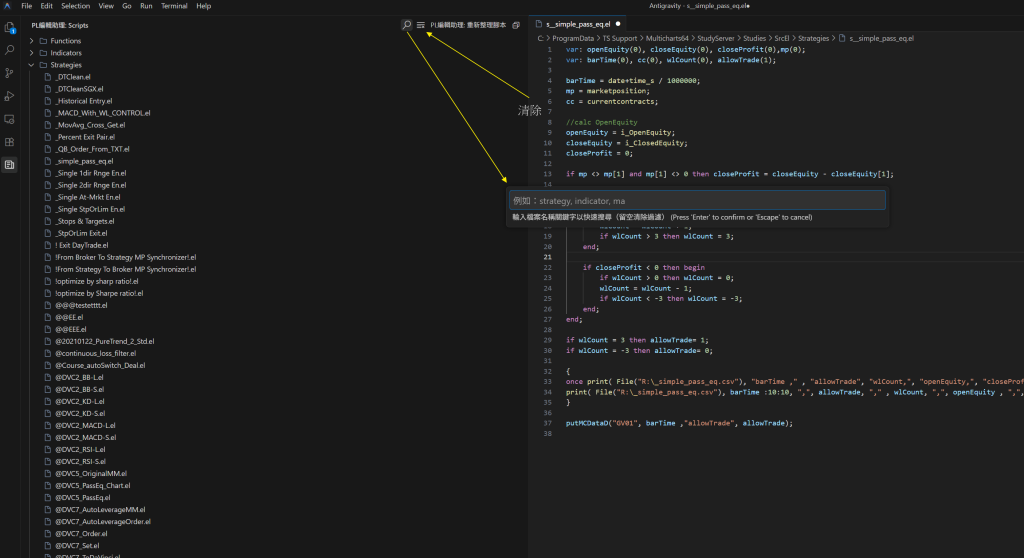Collapse the Strategies folder
Image resolution: width=1024 pixels, height=558 pixels.
click(x=66, y=65)
